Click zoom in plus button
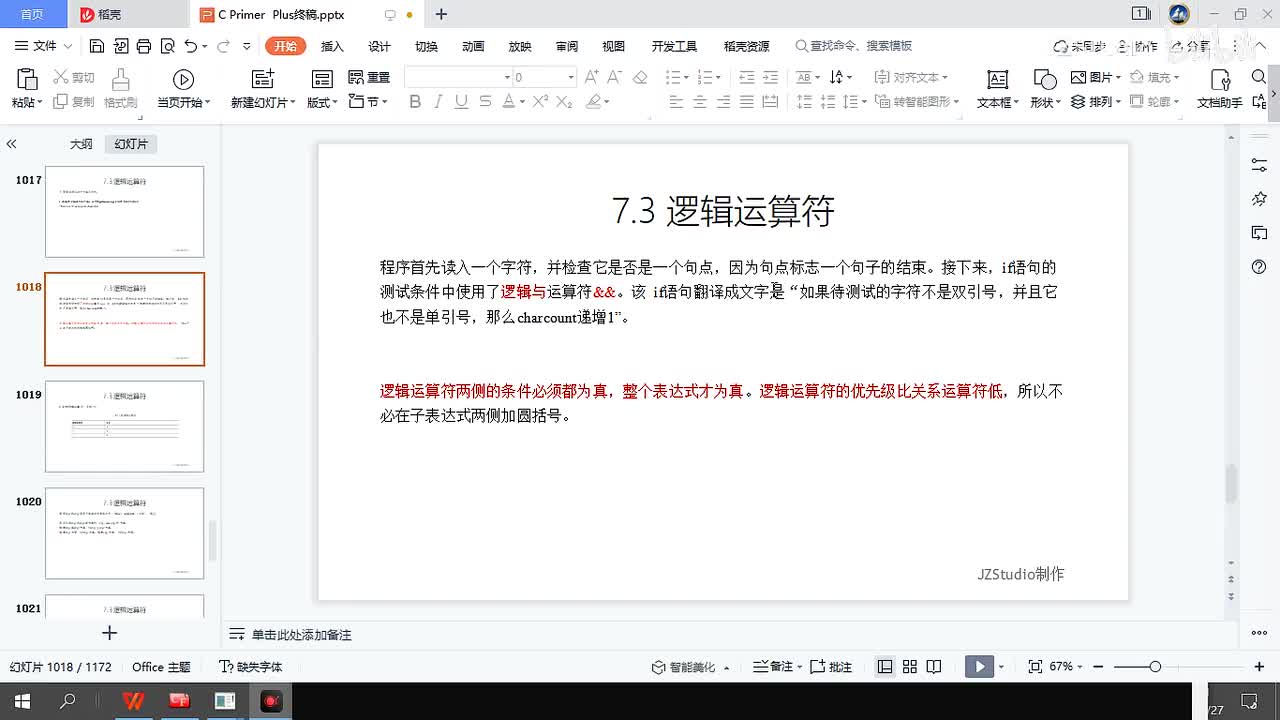This screenshot has height=720, width=1280. (1259, 666)
